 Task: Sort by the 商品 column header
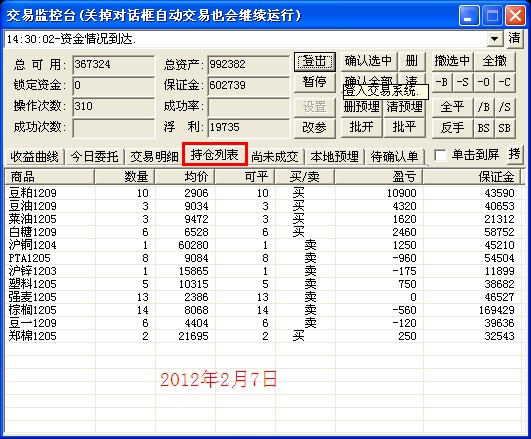tap(50, 177)
